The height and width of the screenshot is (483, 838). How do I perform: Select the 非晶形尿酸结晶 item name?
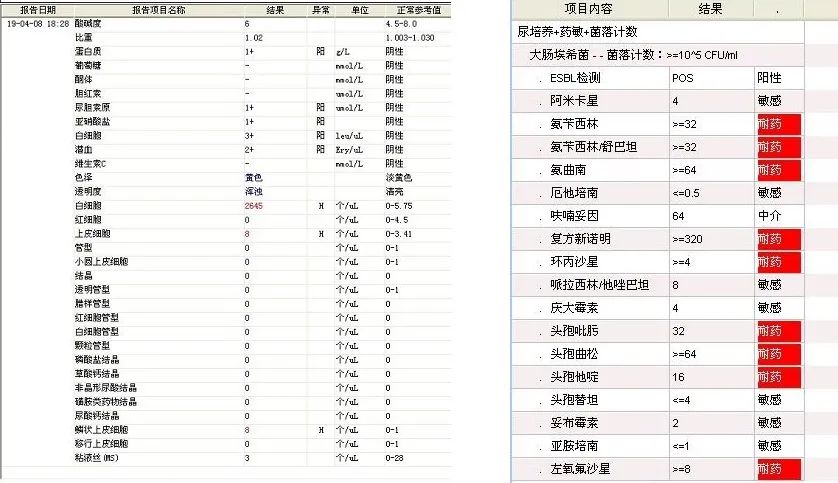click(105, 387)
